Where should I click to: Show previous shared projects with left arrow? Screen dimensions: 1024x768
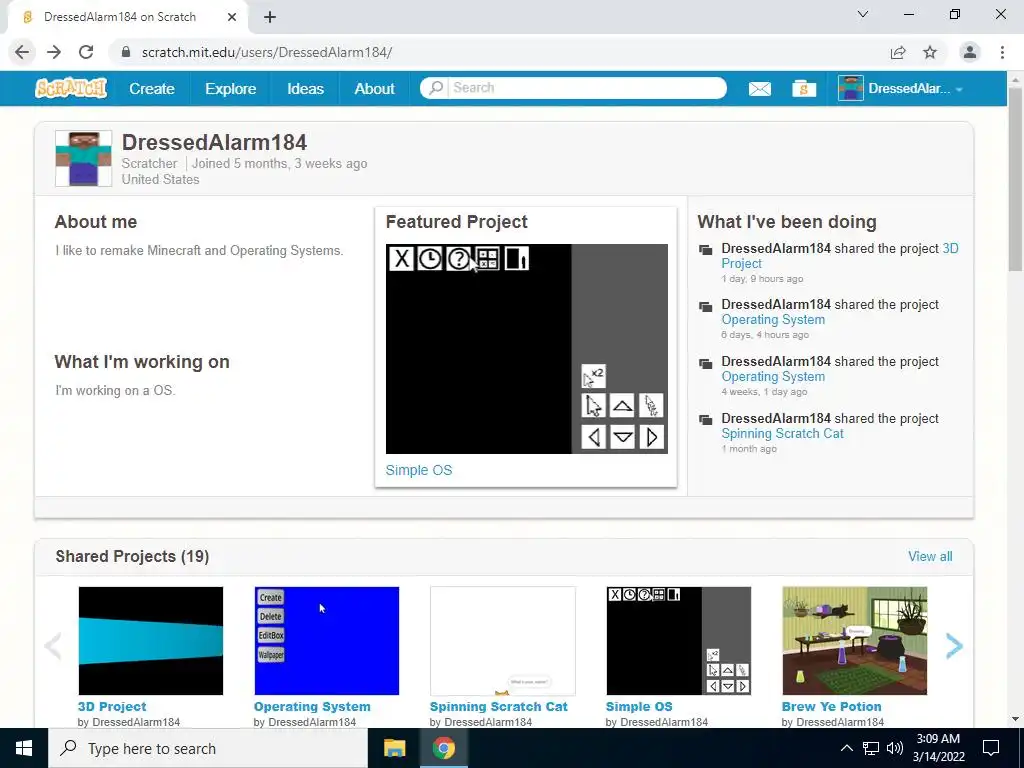point(53,645)
